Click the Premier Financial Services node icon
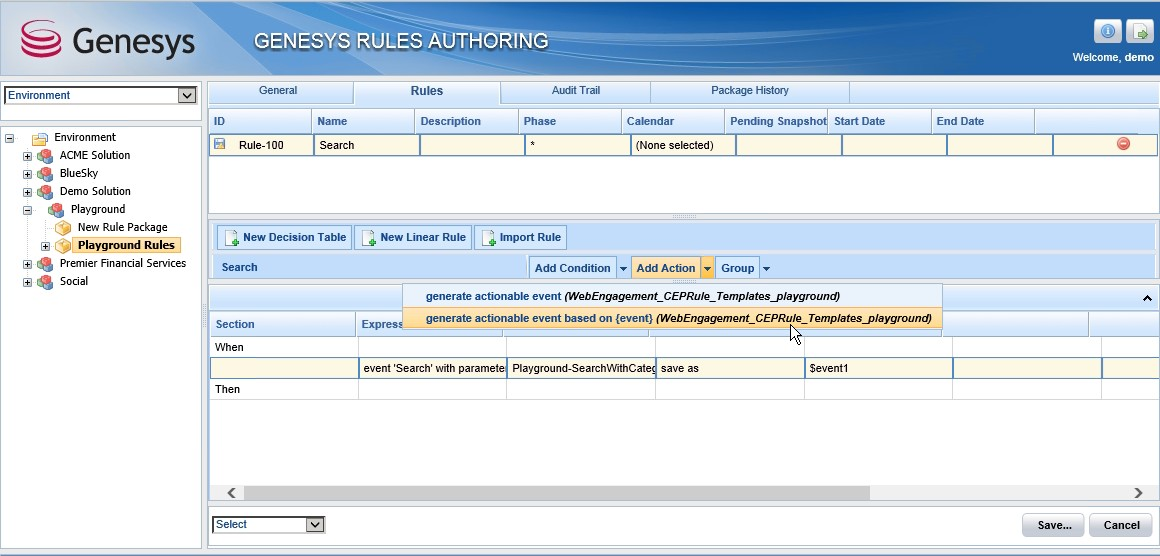Viewport: 1160px width, 556px height. (x=45, y=263)
